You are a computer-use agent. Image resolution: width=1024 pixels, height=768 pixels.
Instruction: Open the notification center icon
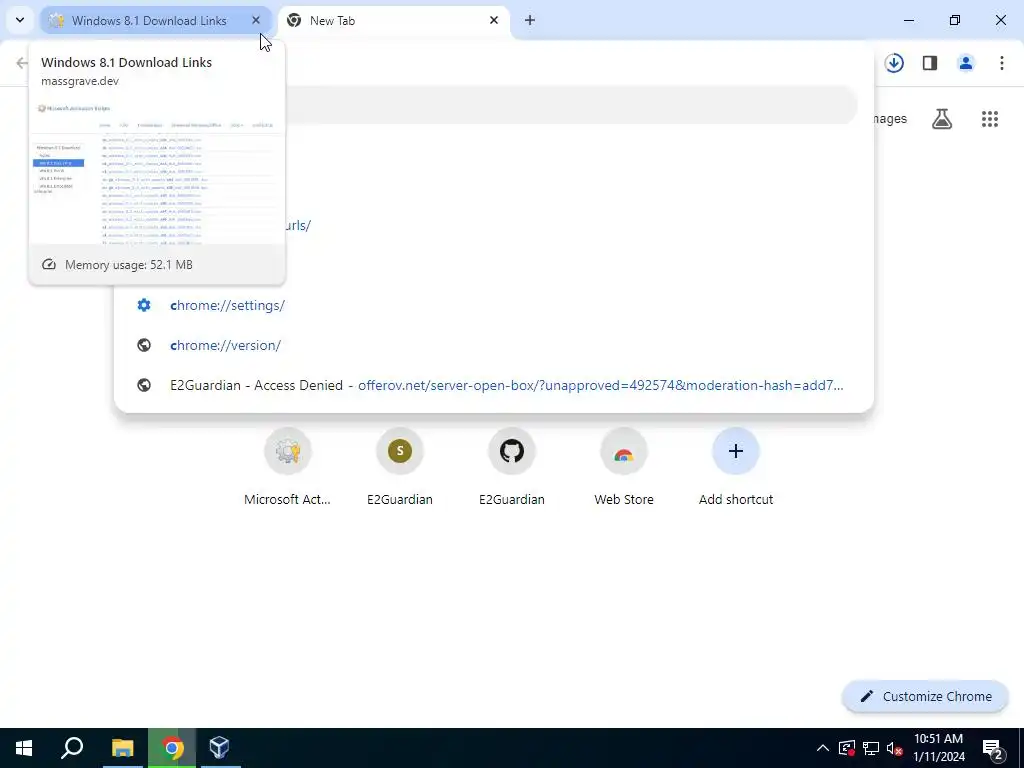tap(992, 748)
